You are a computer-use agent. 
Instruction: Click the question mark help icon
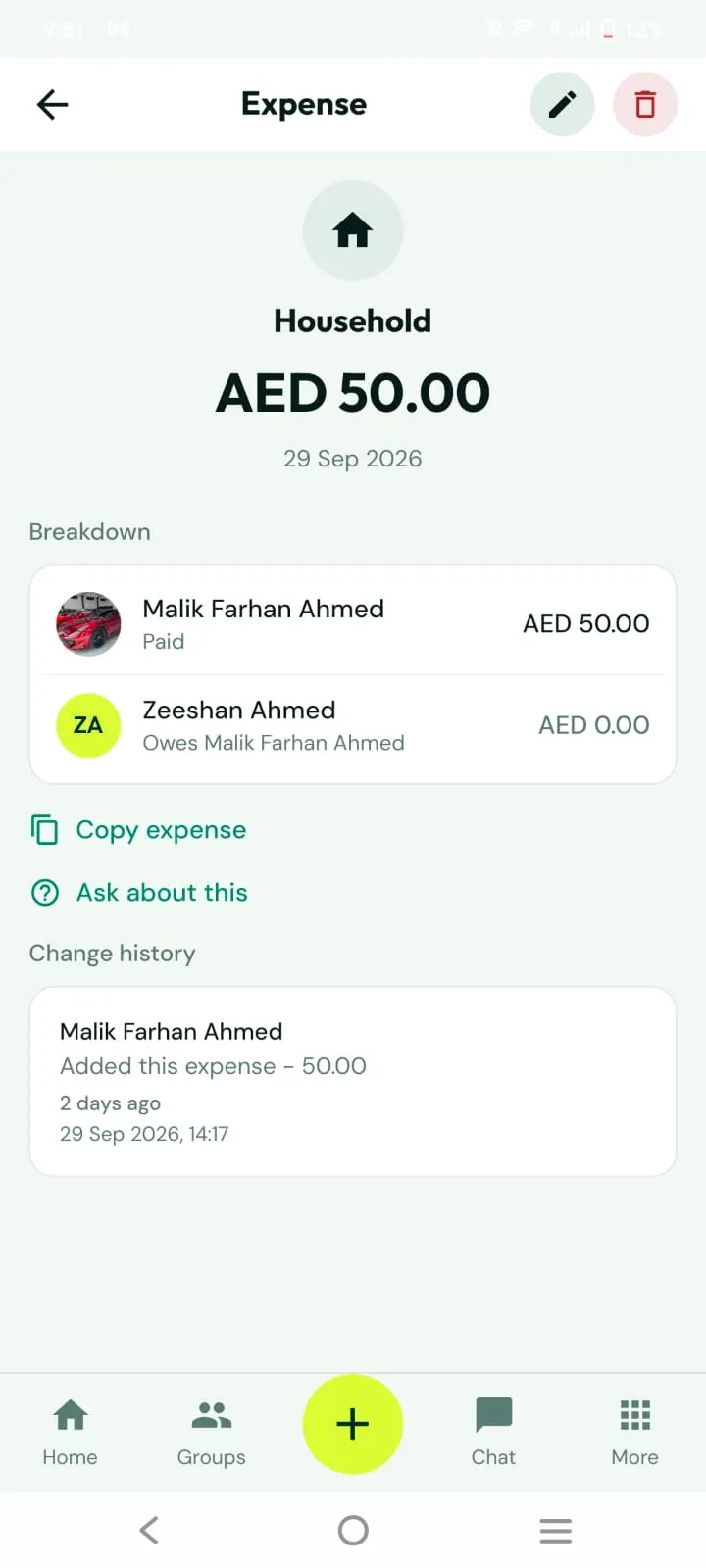pos(45,893)
